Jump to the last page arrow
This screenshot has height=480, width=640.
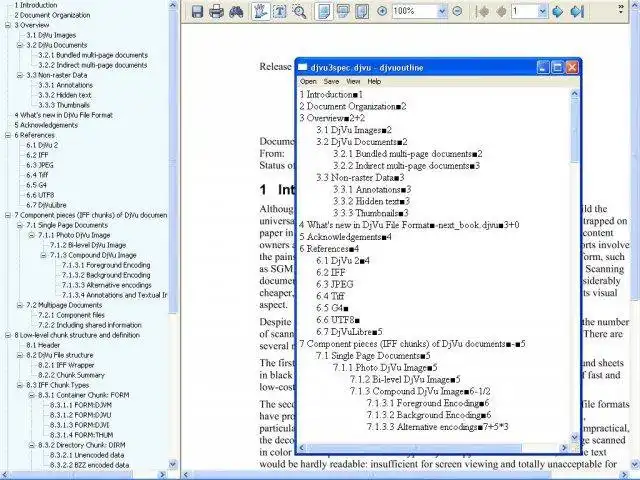[577, 11]
